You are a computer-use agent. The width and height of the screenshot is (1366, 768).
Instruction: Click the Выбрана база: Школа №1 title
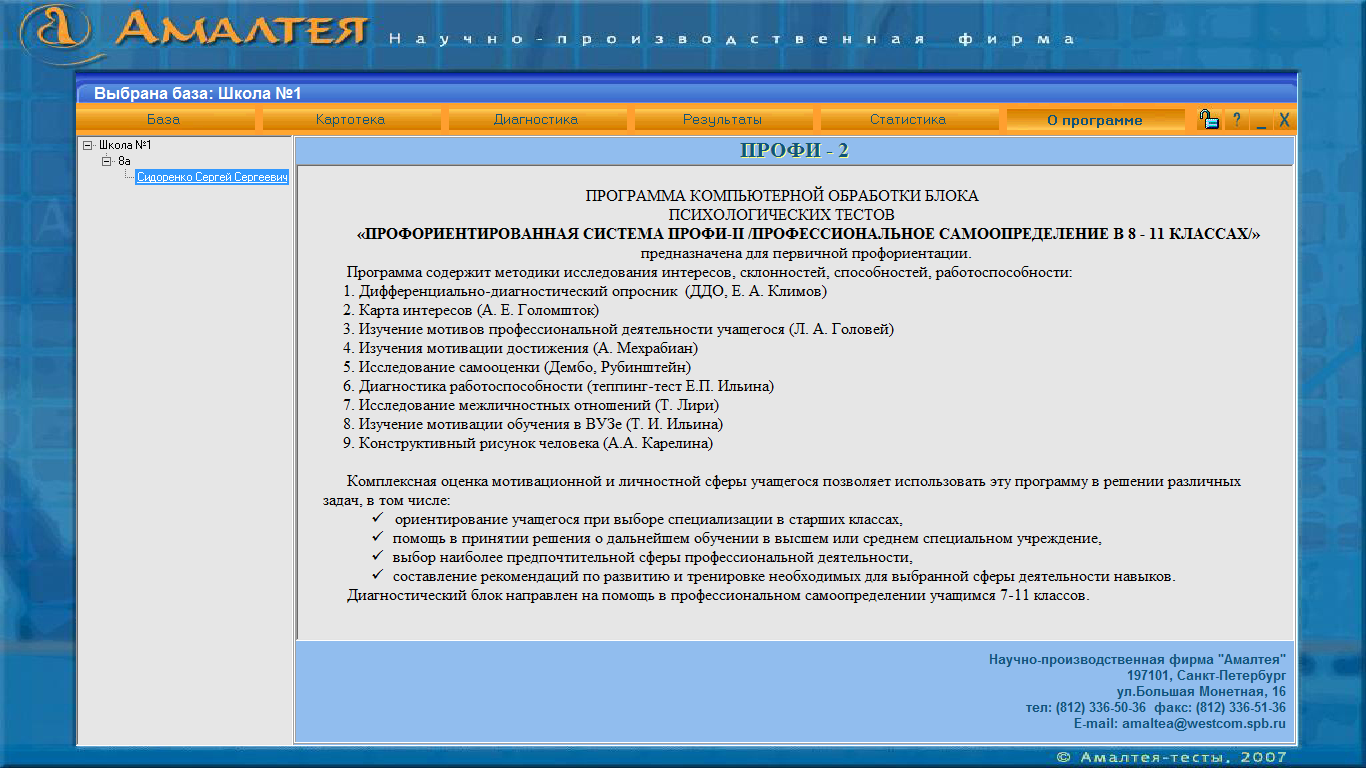(x=198, y=94)
